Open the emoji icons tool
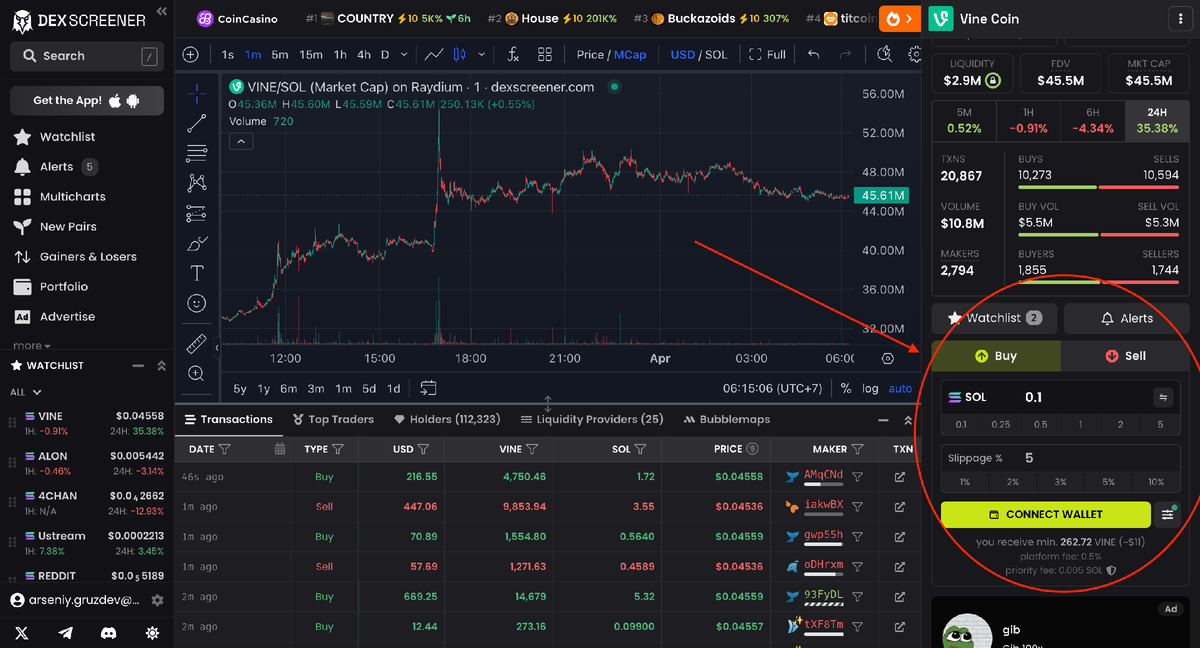The height and width of the screenshot is (648, 1200). pyautogui.click(x=197, y=303)
